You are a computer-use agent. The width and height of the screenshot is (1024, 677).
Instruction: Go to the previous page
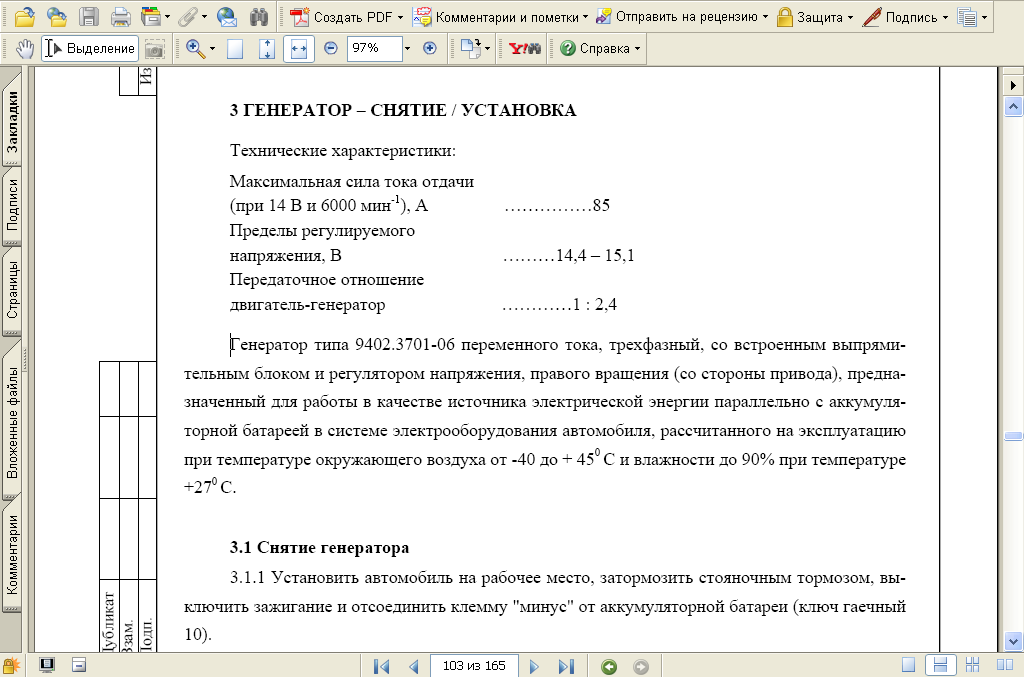pos(413,666)
